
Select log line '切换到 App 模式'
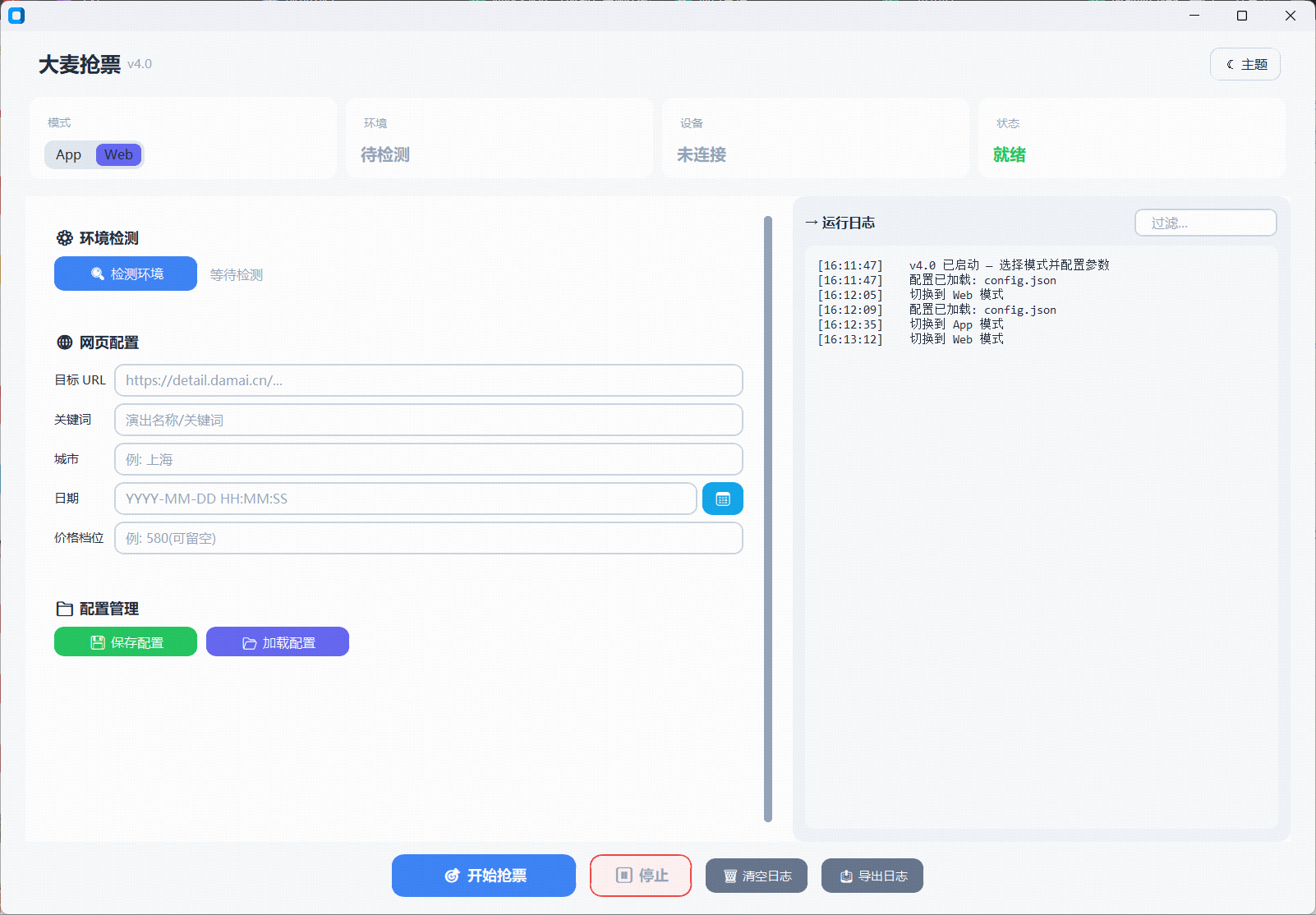click(911, 324)
